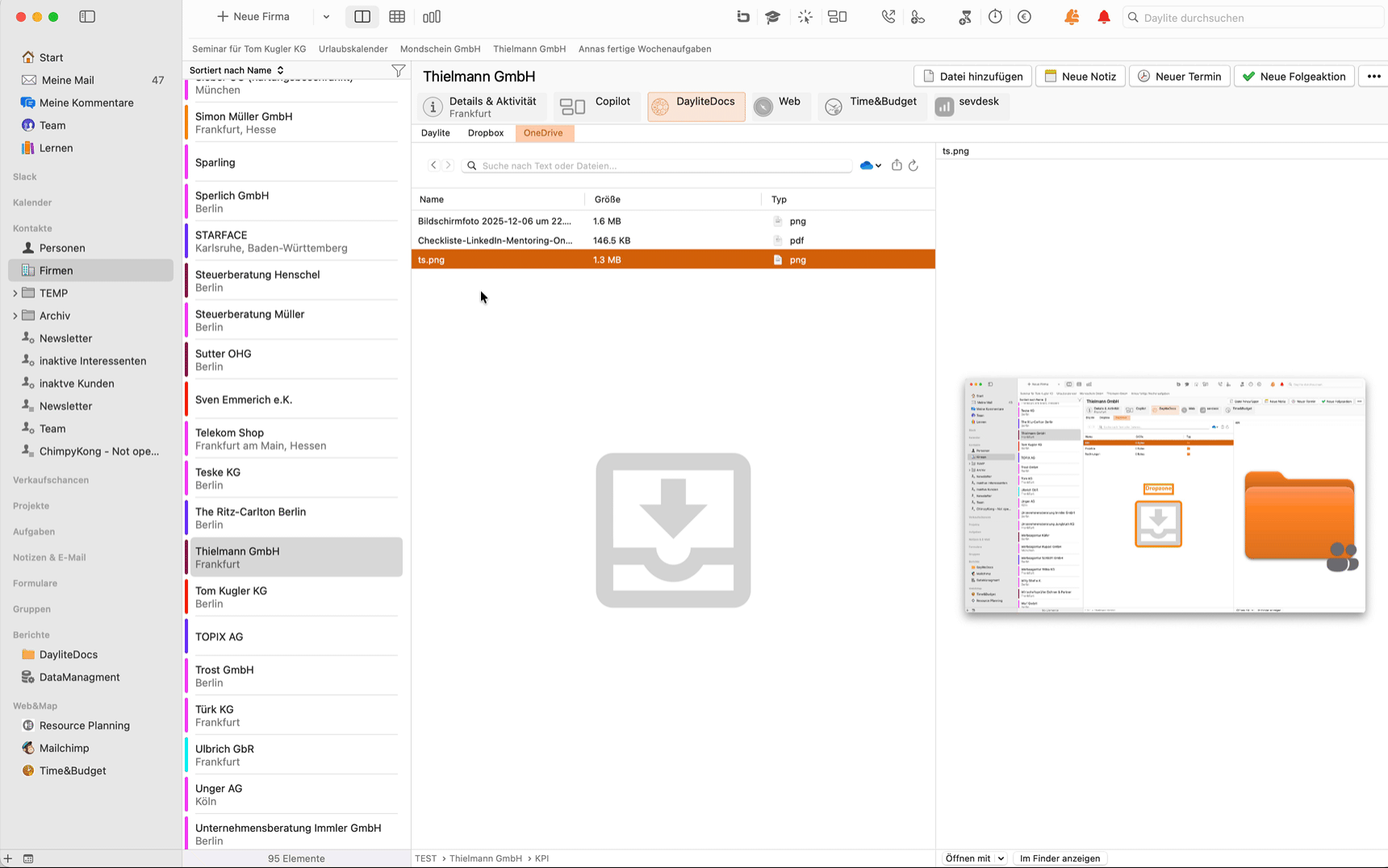Click the file search text field
The width and height of the screenshot is (1388, 868).
pyautogui.click(x=657, y=165)
